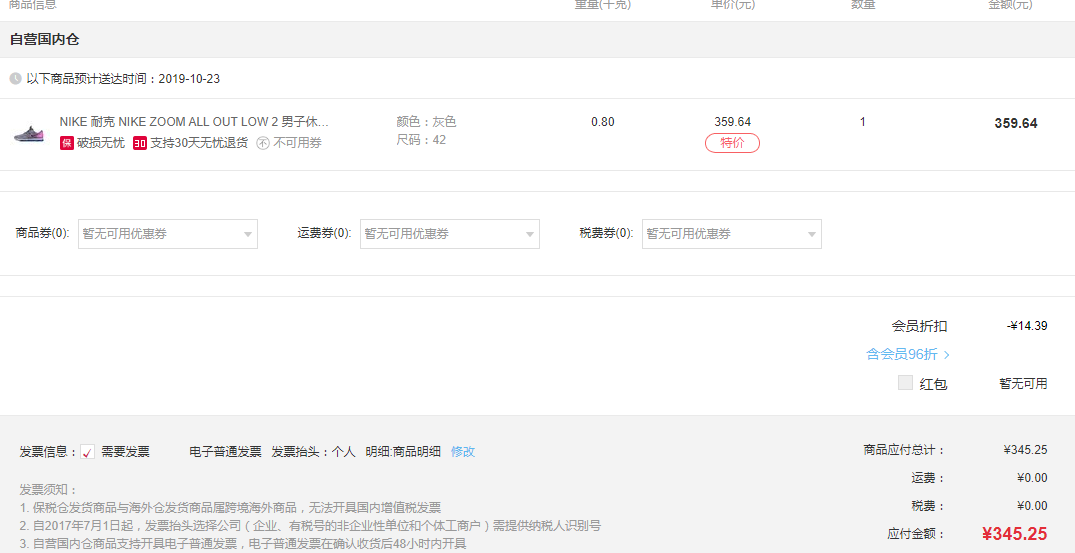Screen dimensions: 1075x553
Task: Expand 含会员96折 member discount details
Action: pyautogui.click(x=908, y=354)
